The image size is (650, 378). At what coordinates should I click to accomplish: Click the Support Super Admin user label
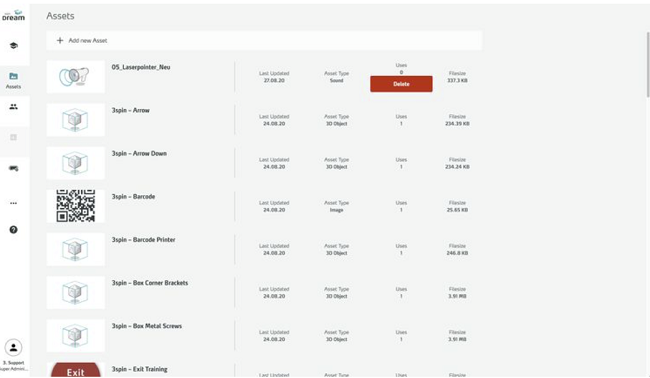[x=14, y=366]
